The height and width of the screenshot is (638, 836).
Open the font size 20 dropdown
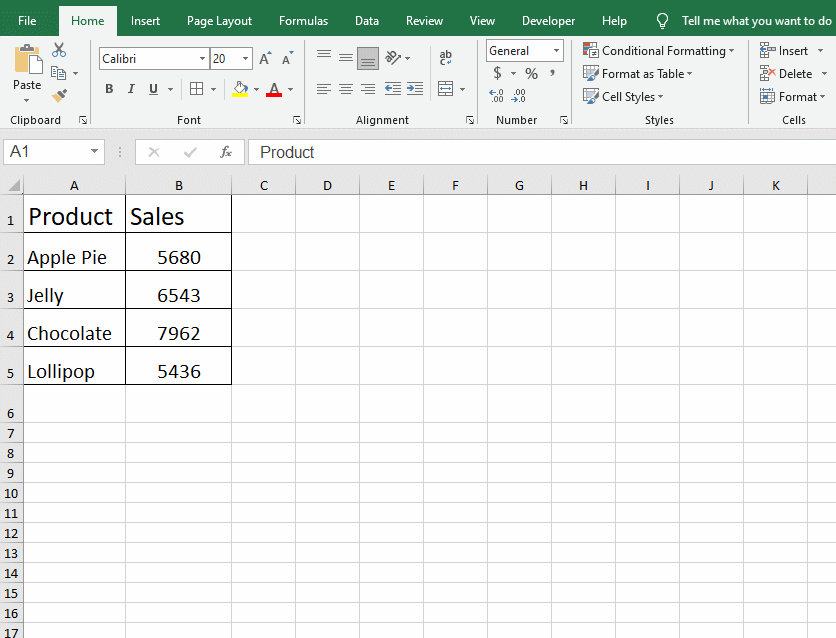click(x=245, y=59)
